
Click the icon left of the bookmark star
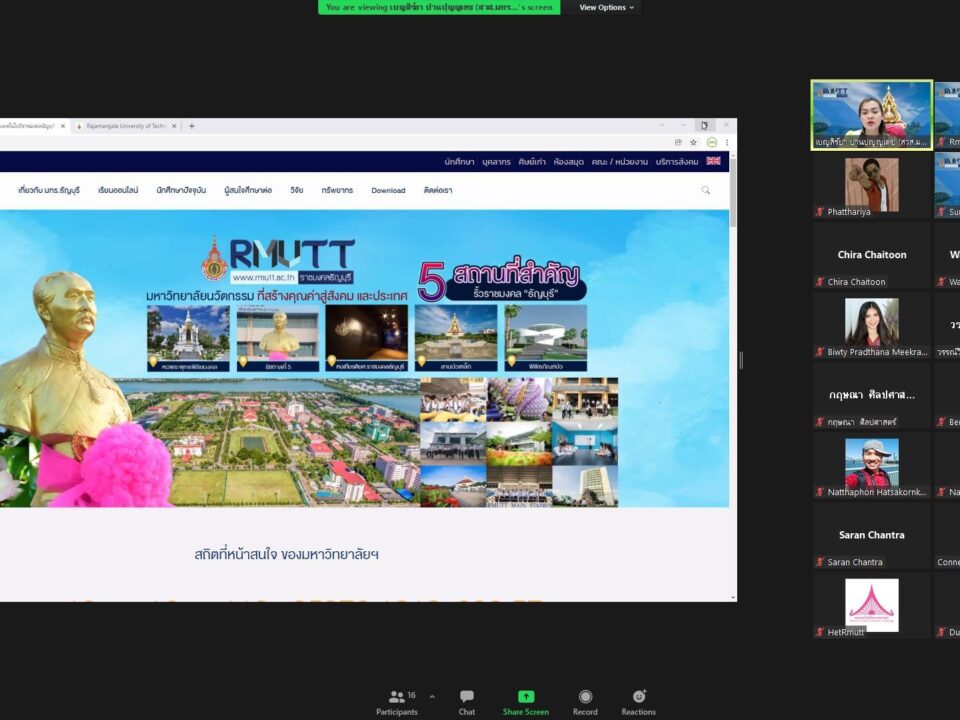point(678,143)
